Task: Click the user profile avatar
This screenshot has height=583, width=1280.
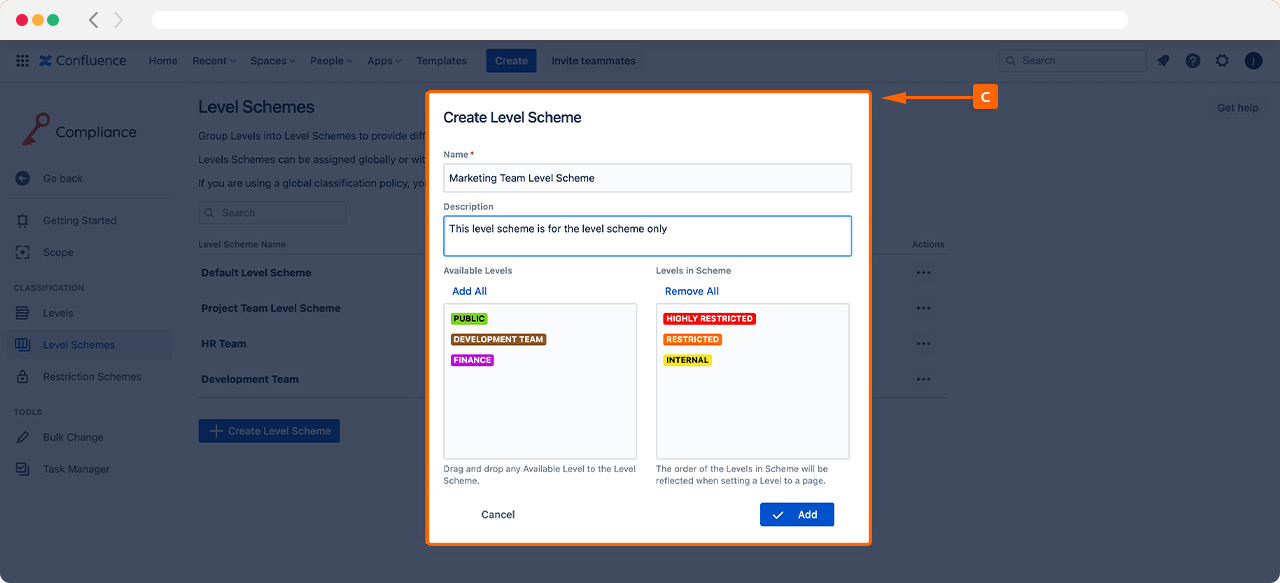Action: 1253,61
